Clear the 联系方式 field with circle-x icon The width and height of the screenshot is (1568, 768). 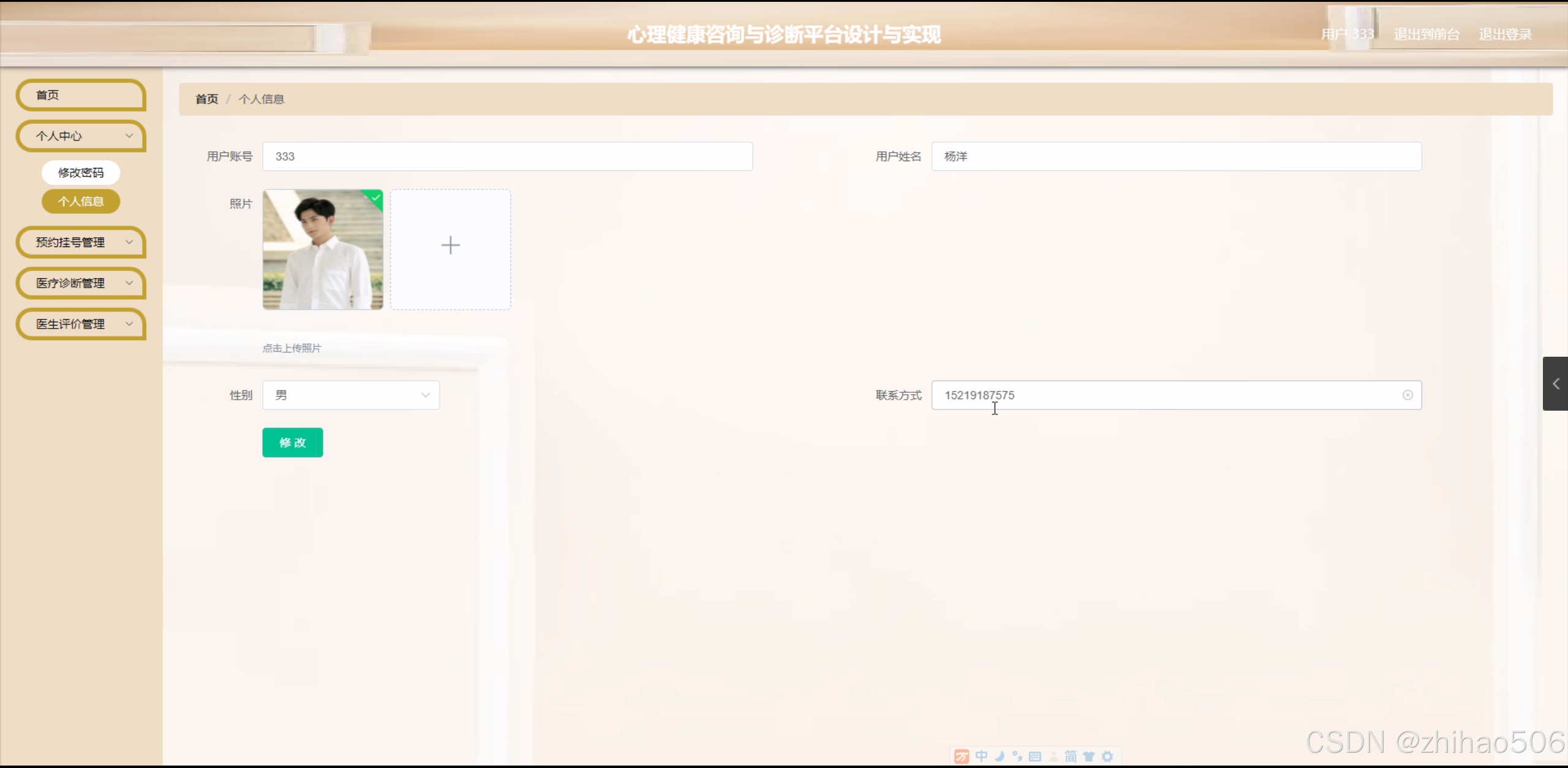pos(1407,395)
